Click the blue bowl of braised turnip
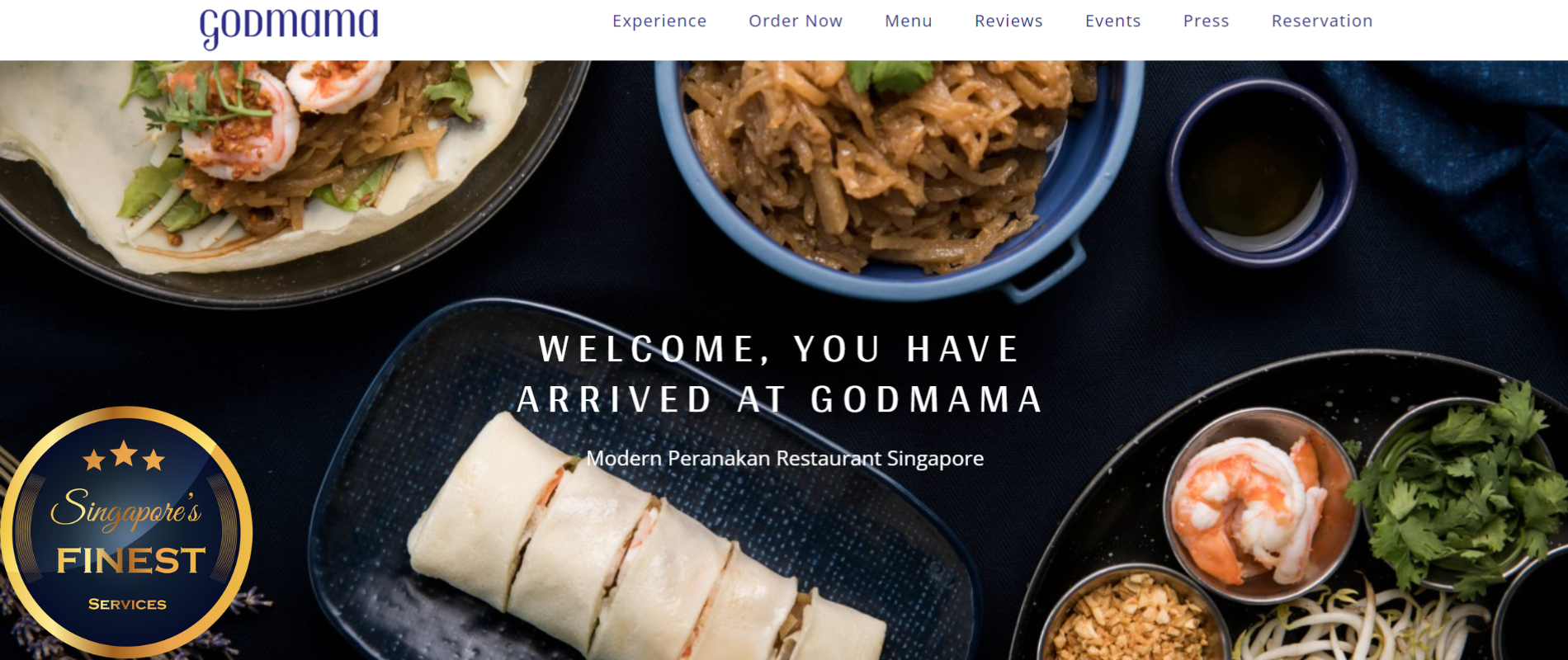1568x660 pixels. pyautogui.click(x=900, y=165)
